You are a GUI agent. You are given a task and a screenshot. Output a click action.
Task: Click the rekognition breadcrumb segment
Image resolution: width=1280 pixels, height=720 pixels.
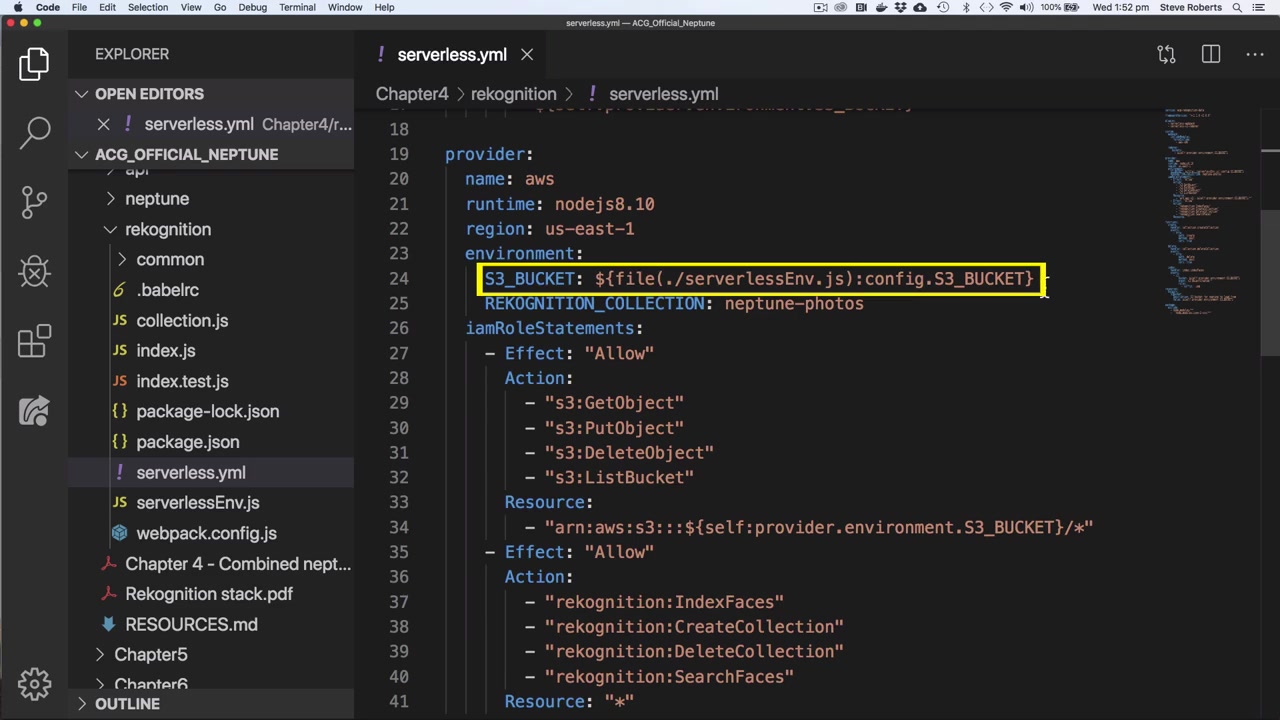513,94
